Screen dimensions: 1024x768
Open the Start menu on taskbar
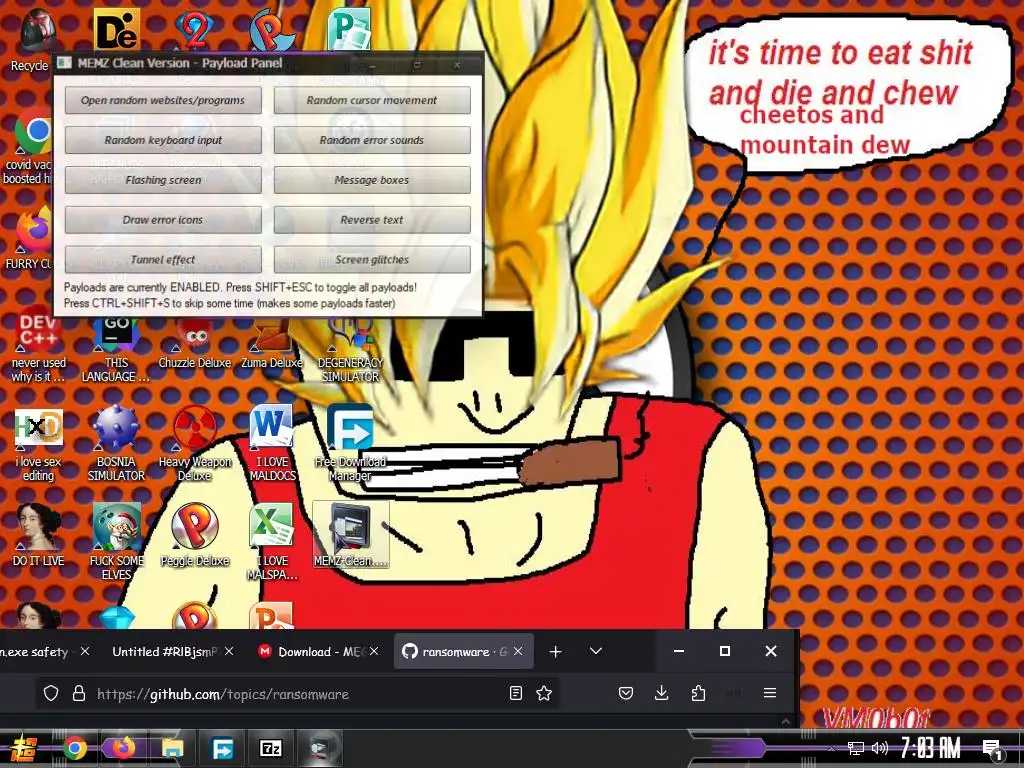coord(24,748)
